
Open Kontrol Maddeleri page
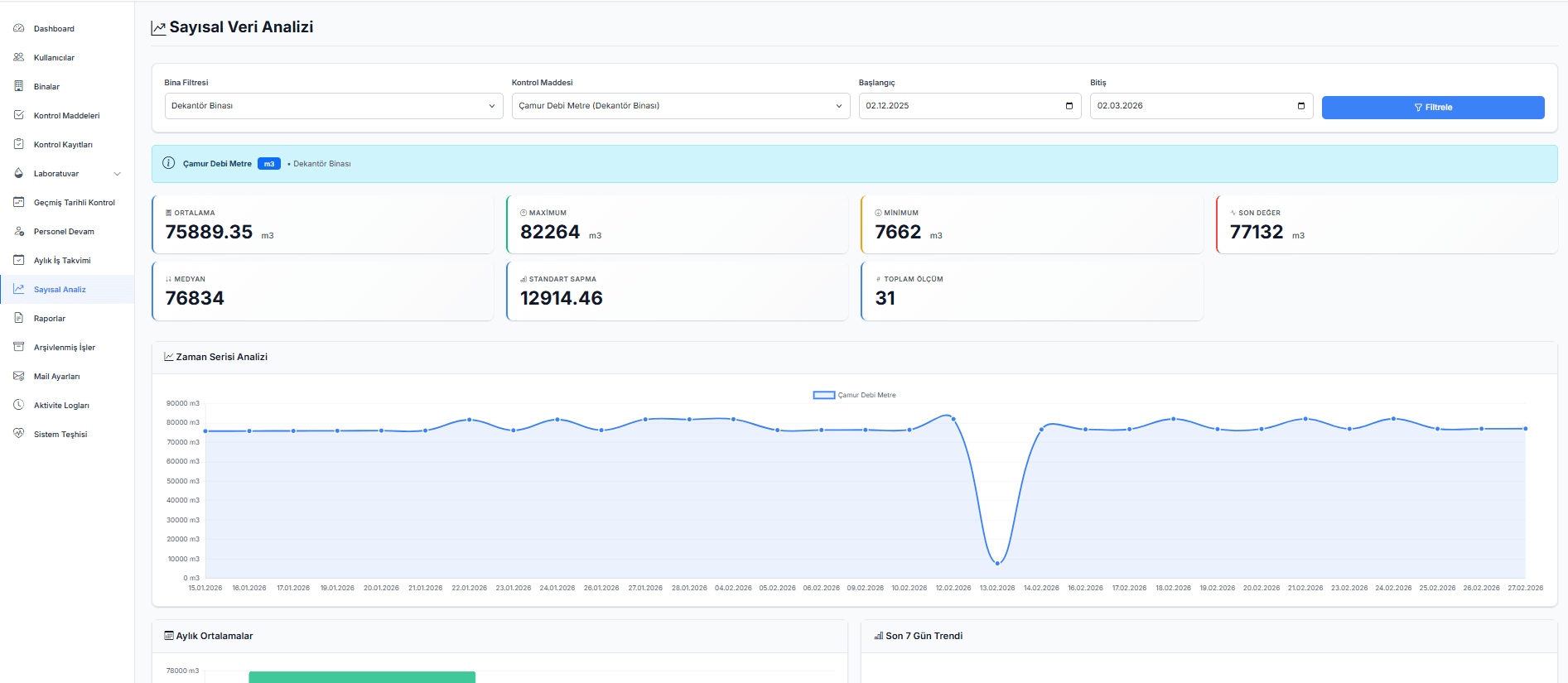[x=66, y=116]
